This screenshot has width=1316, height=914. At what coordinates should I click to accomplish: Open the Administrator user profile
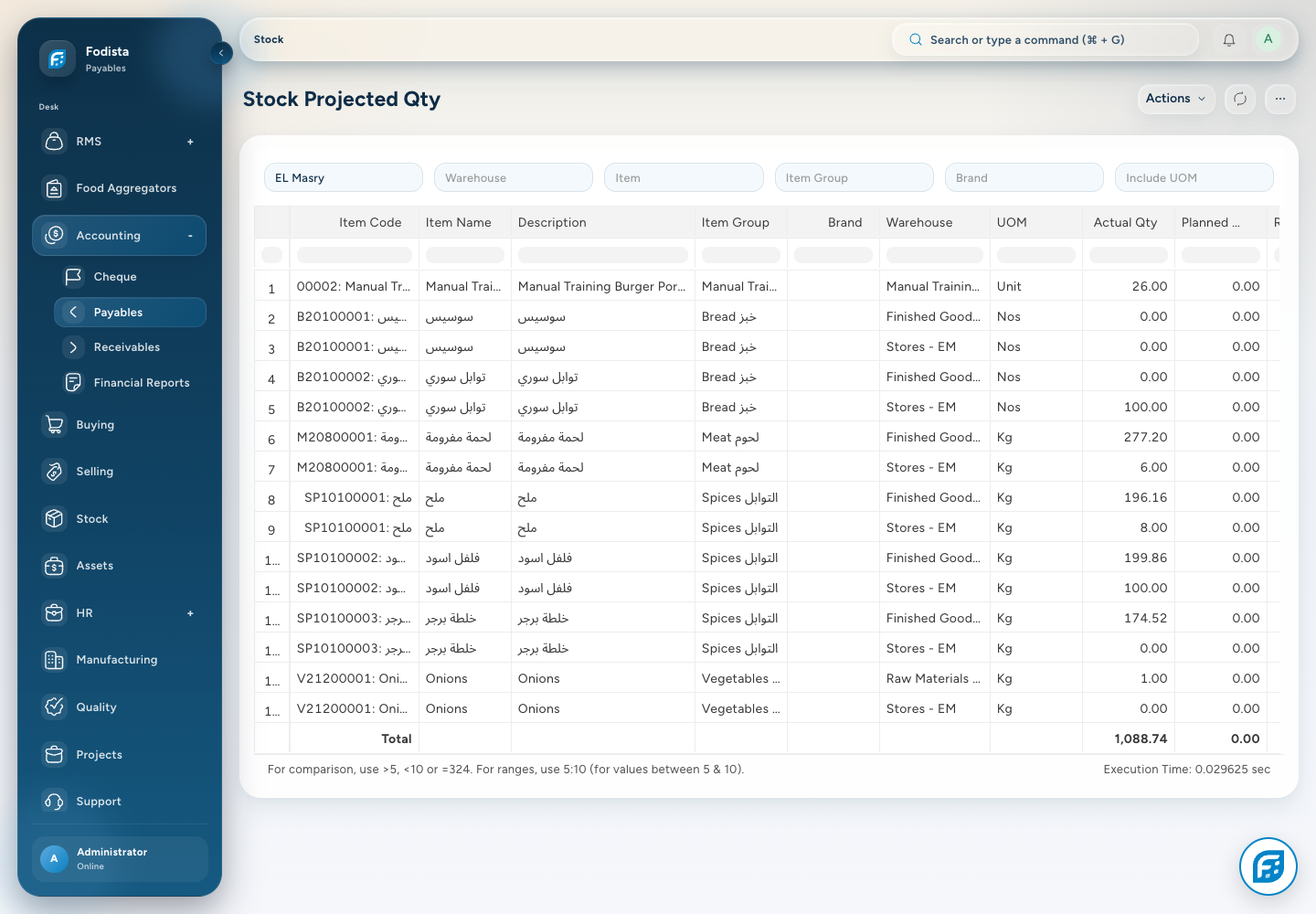(x=120, y=858)
